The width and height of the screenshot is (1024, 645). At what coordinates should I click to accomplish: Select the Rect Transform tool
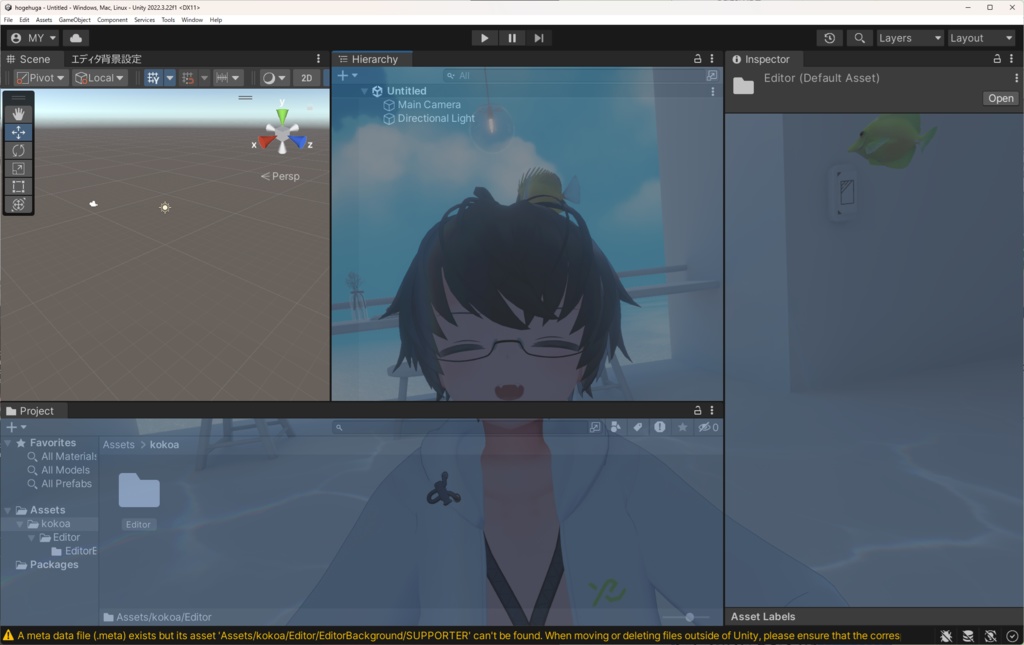point(18,185)
